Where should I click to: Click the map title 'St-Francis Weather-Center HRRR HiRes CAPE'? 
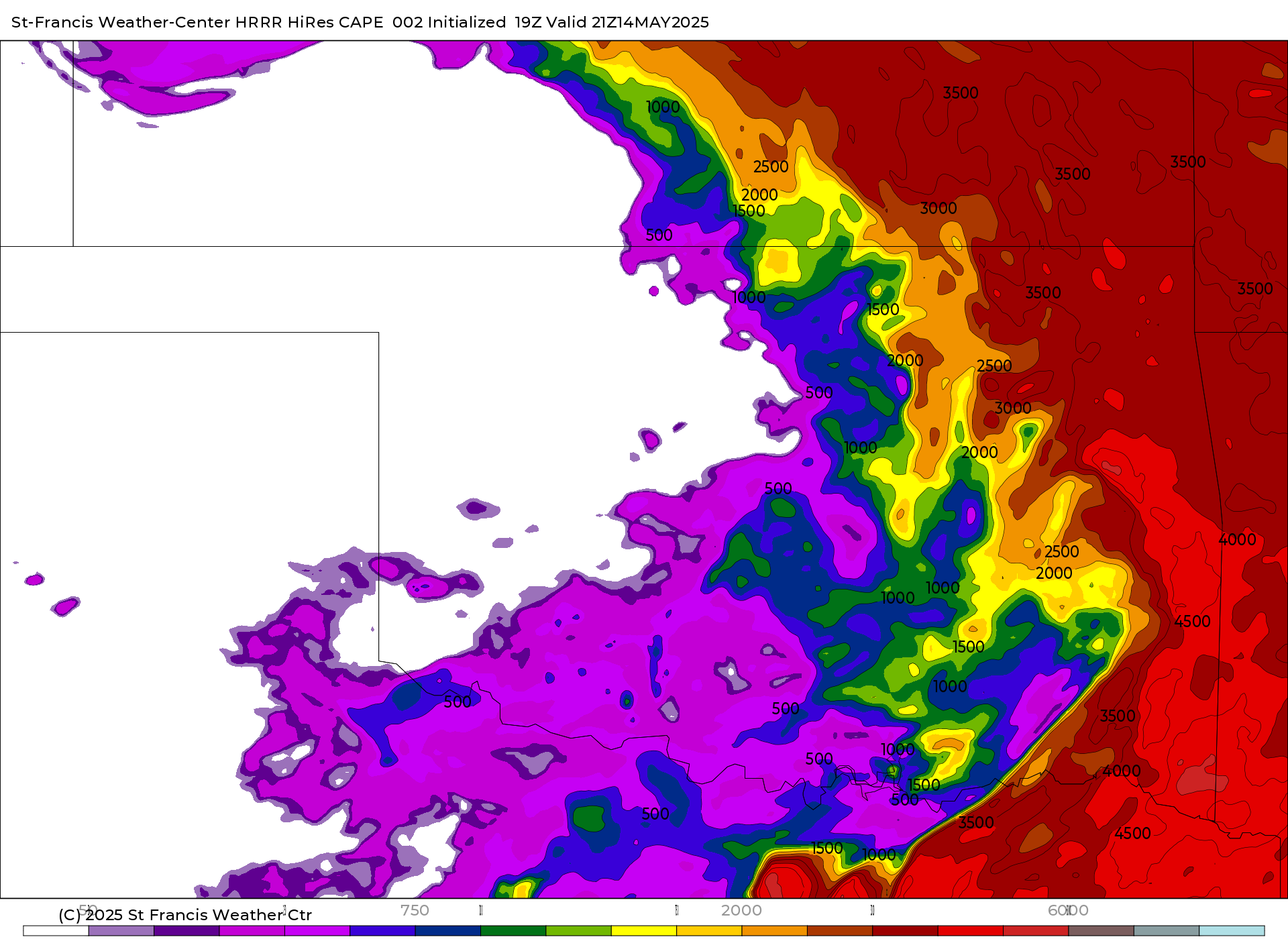tap(197, 22)
